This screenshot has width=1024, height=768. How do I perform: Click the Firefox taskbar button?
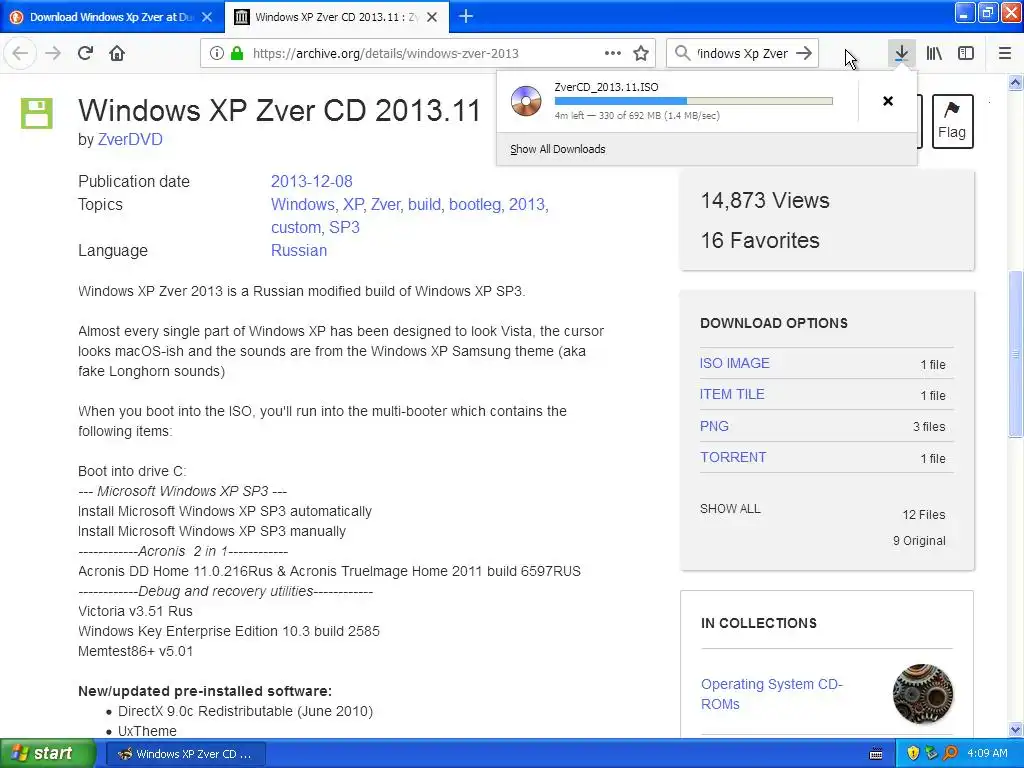(185, 754)
